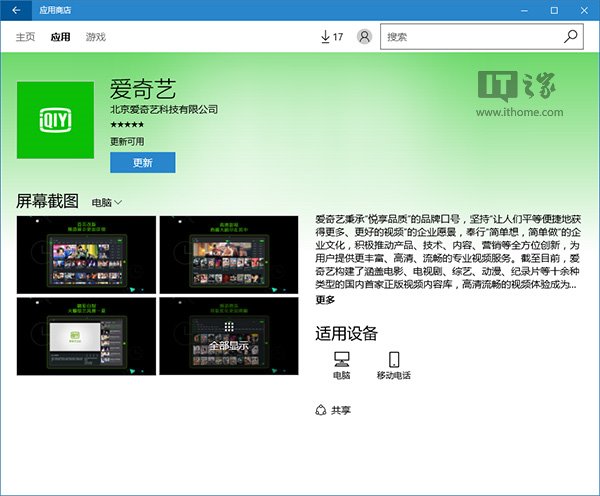Click the 爱奇艺 app title text
600x496 pixels.
pos(143,89)
